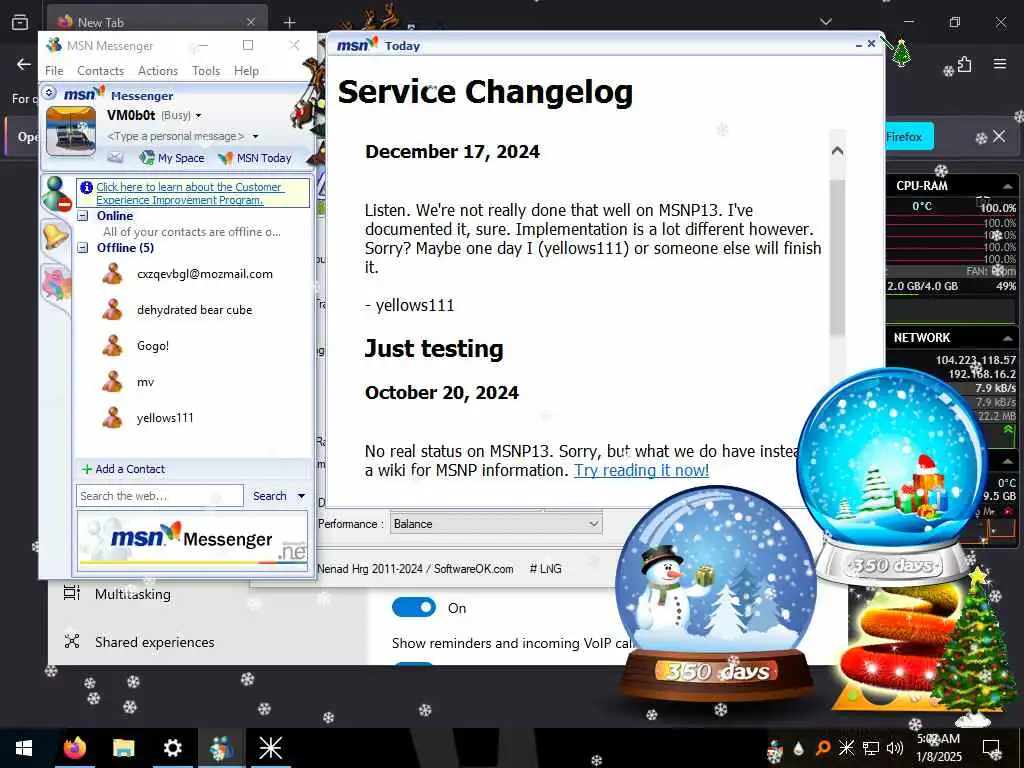Click the blue info icon in the notice

86,187
